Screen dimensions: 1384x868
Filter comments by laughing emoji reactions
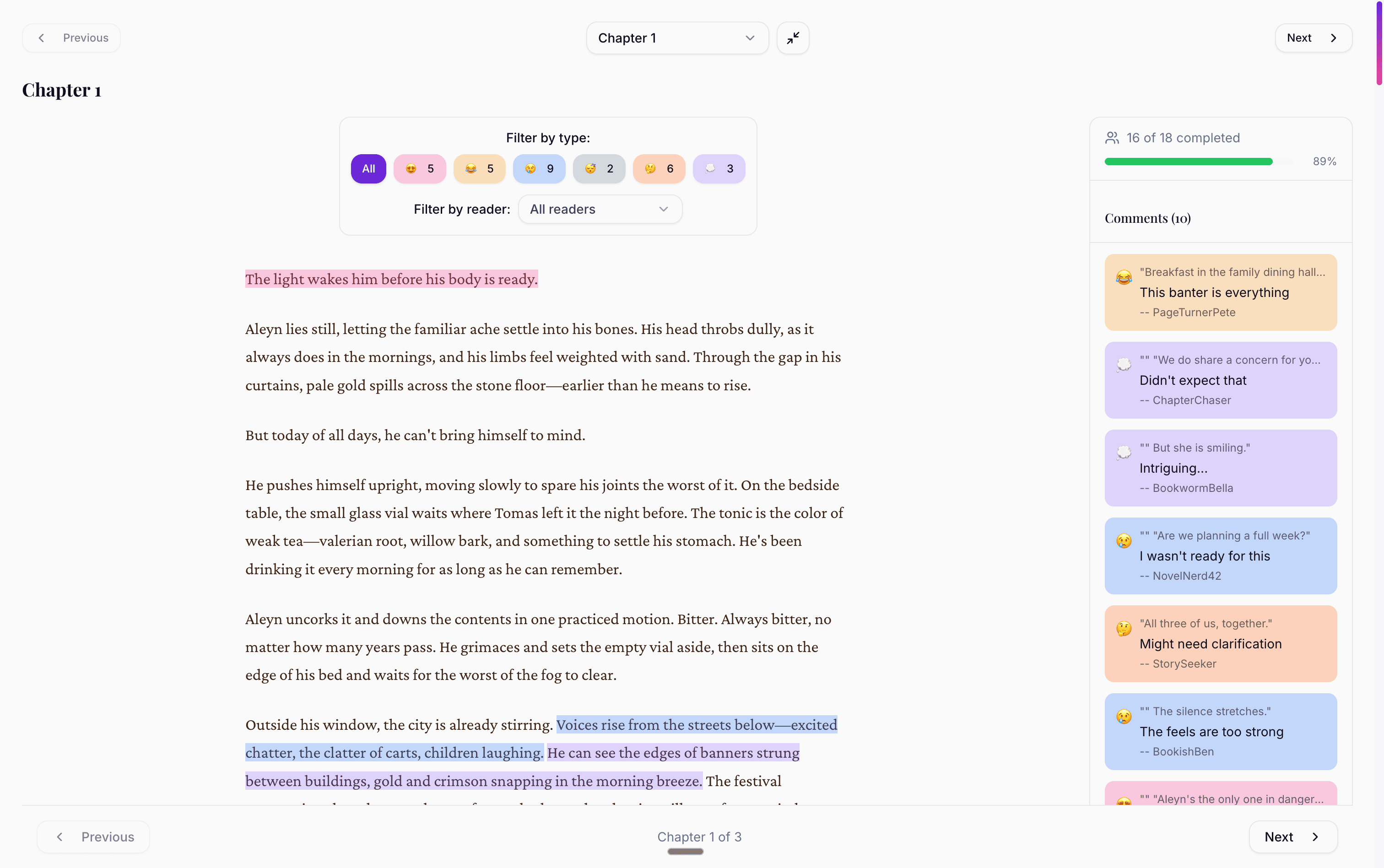[x=479, y=168]
